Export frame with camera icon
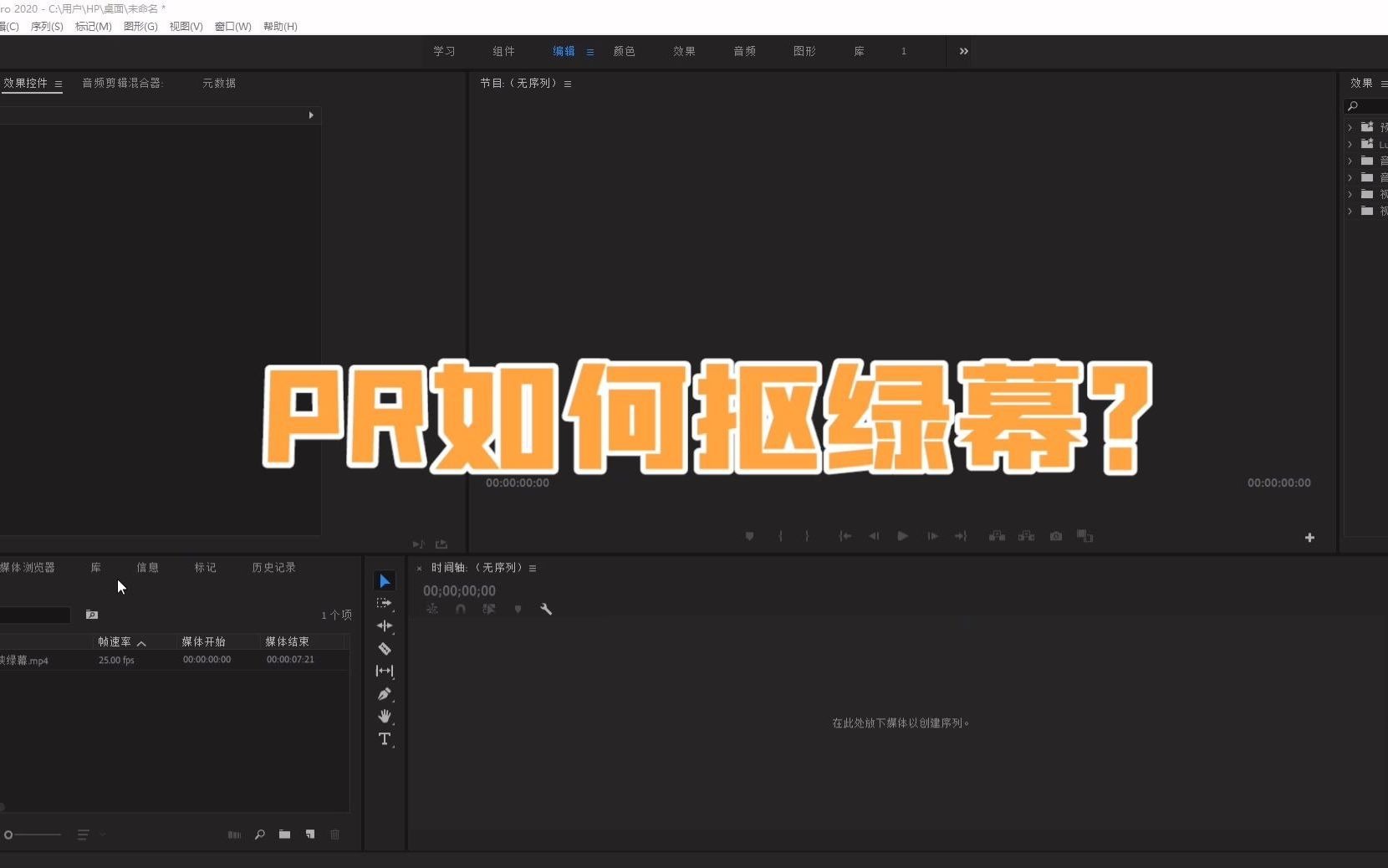 coord(1056,536)
